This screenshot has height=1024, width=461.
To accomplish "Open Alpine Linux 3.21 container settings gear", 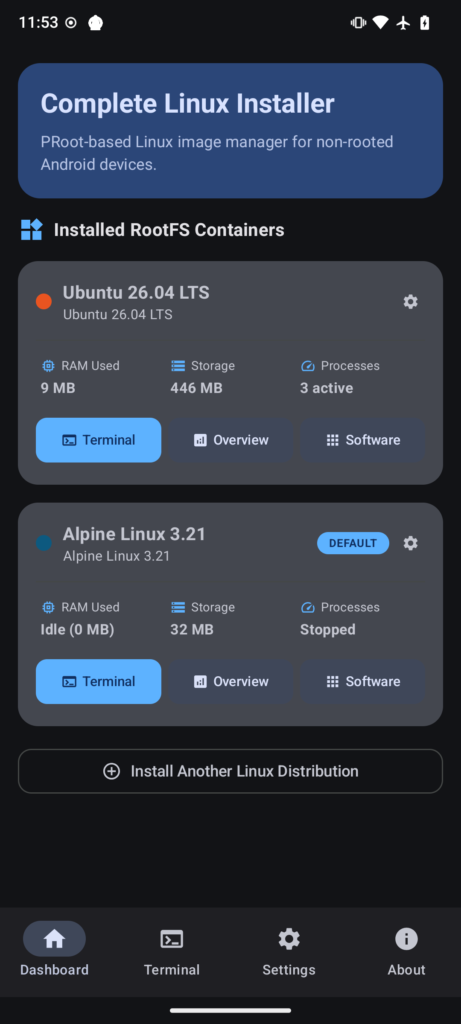I will [x=410, y=543].
